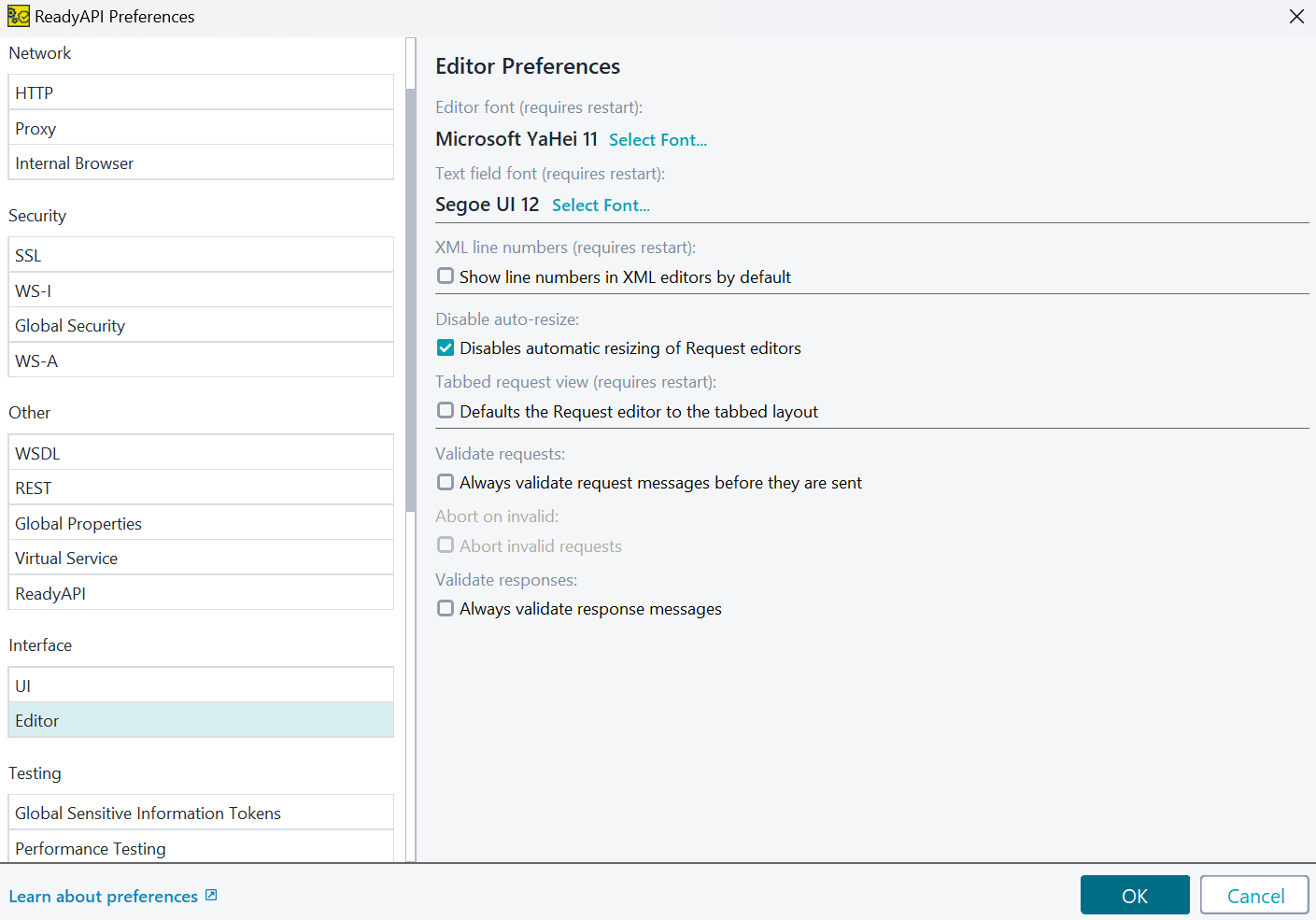
Task: Select Font for the Editor font
Action: 658,138
